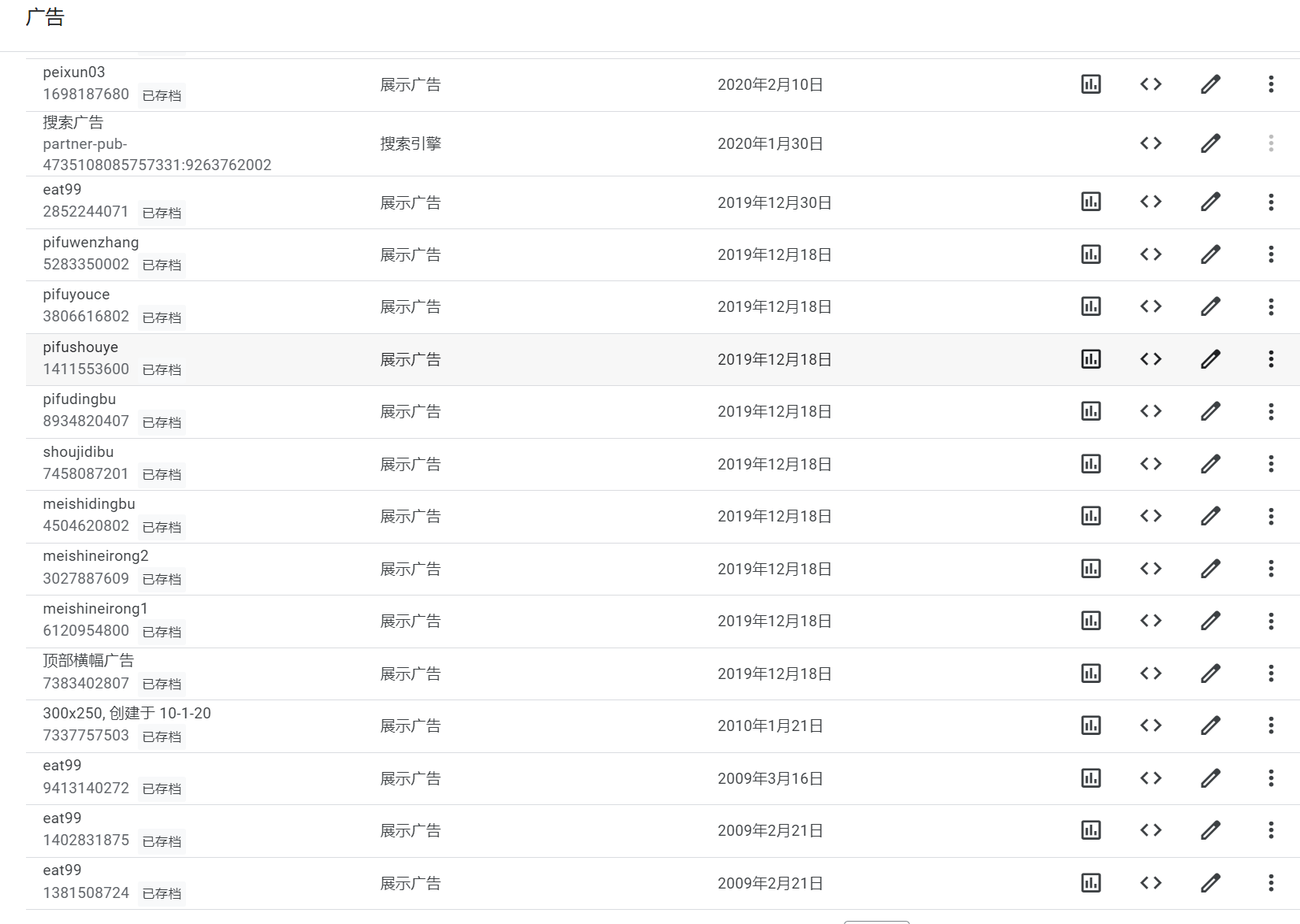1300x924 pixels.
Task: Open more options for shoujidibu
Action: pyautogui.click(x=1270, y=464)
